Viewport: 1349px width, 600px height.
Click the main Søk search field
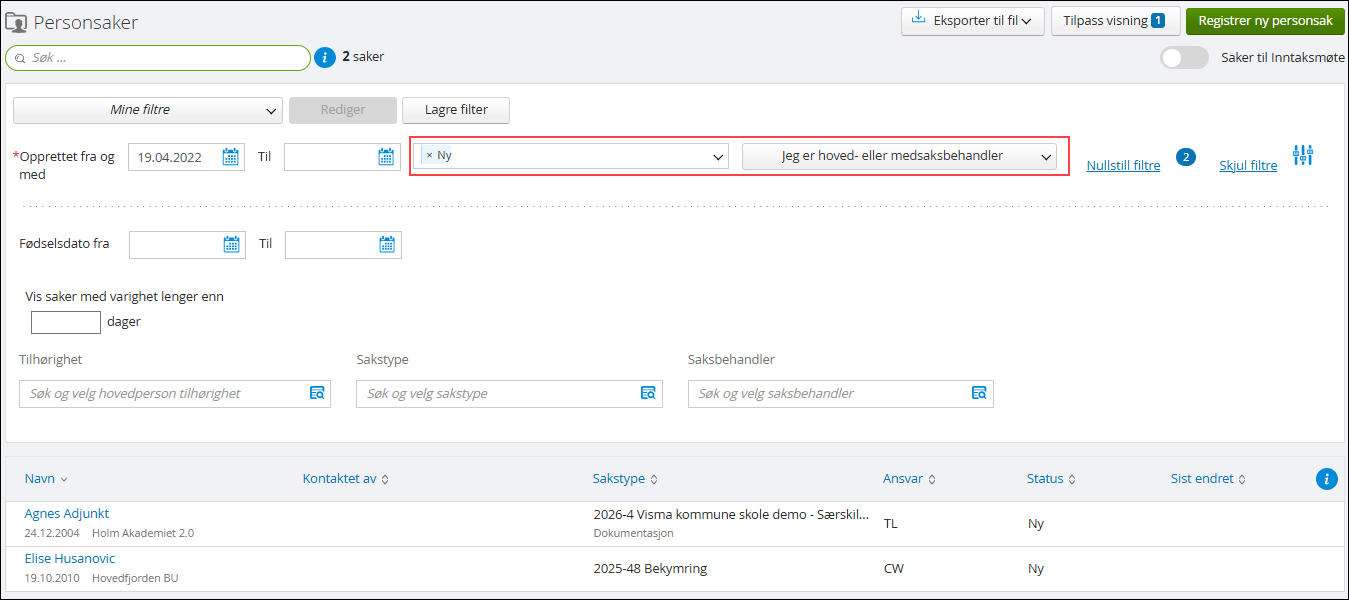tap(160, 58)
